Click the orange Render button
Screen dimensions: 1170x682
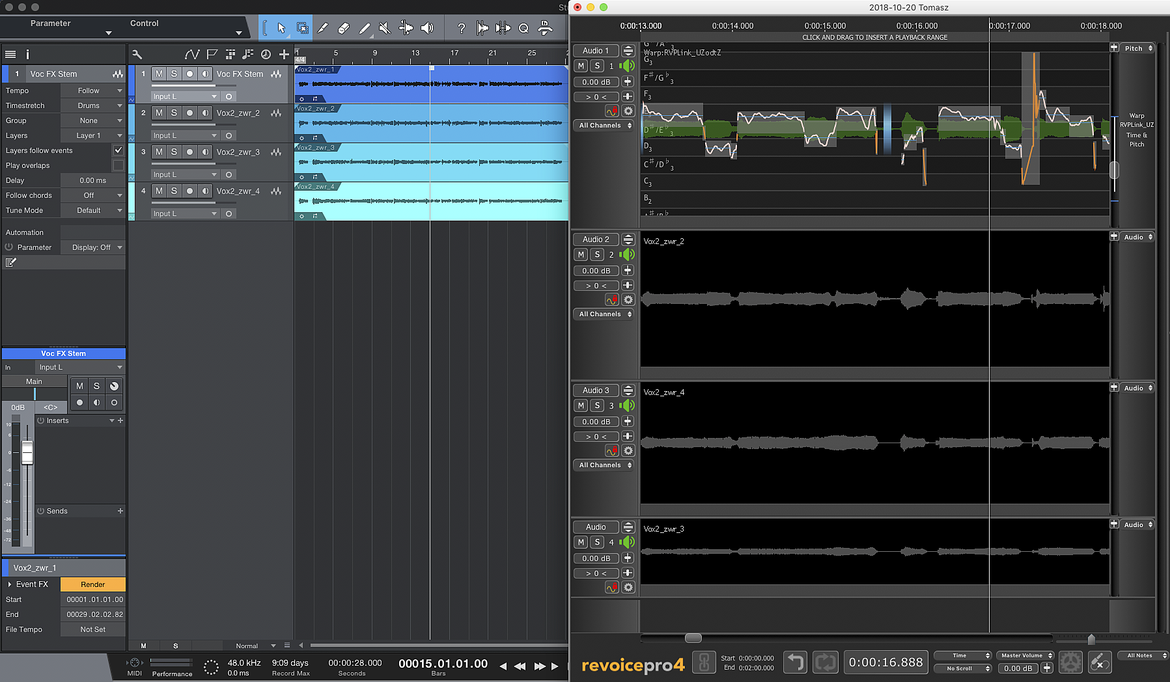coord(93,584)
